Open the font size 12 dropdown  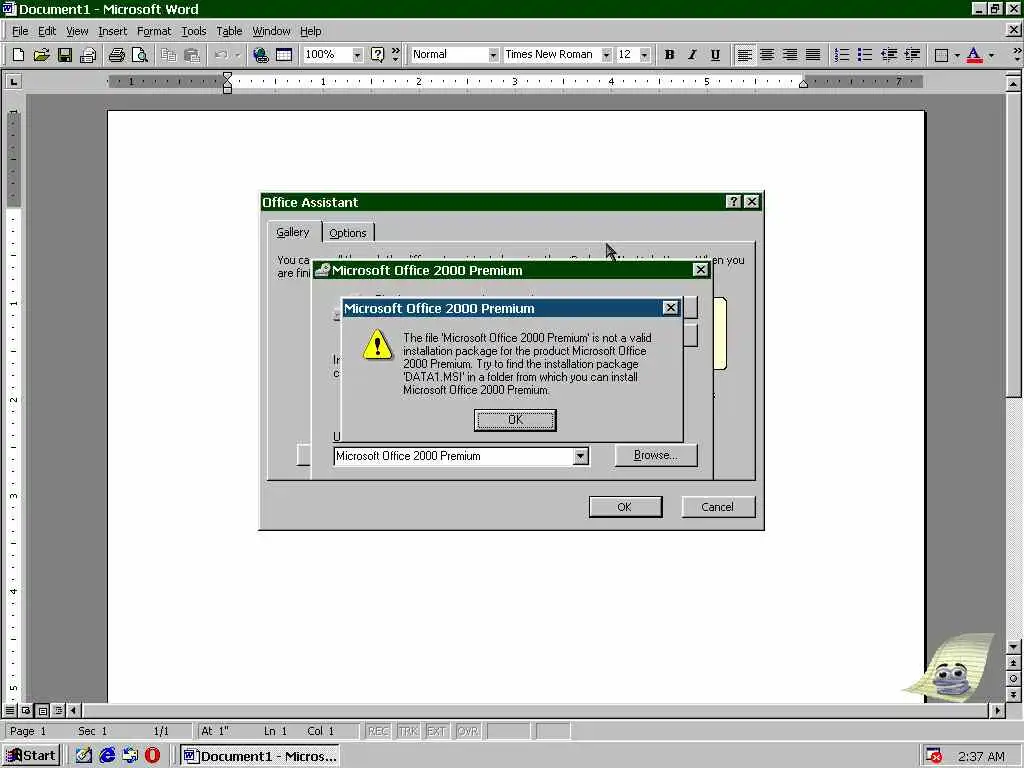click(x=645, y=55)
